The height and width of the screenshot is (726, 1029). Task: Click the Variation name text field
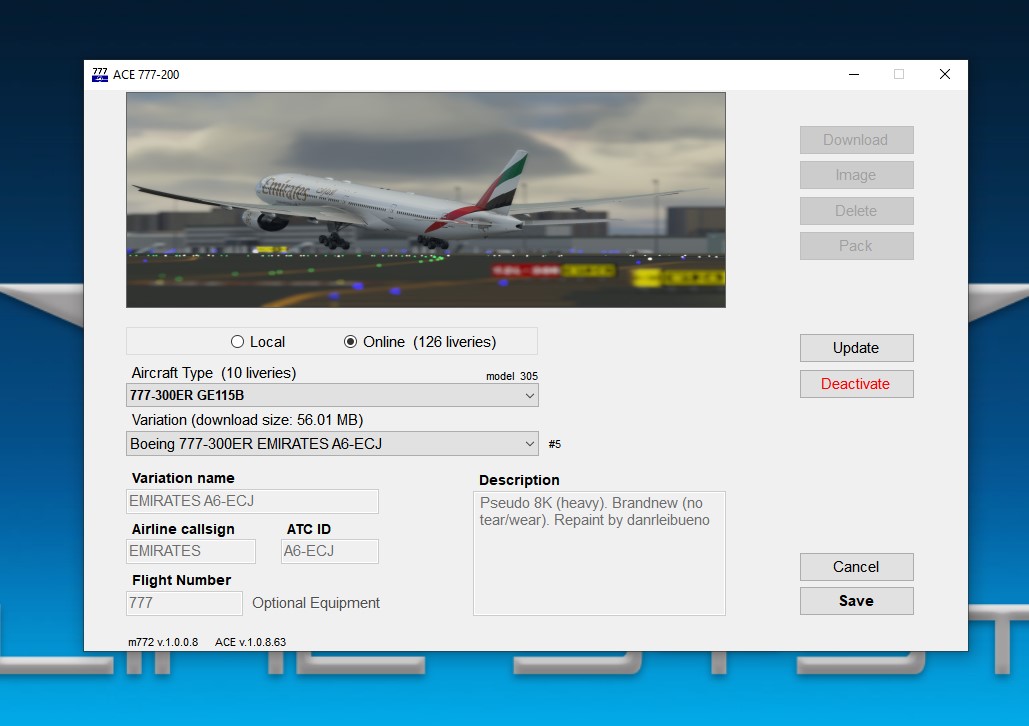pos(253,502)
